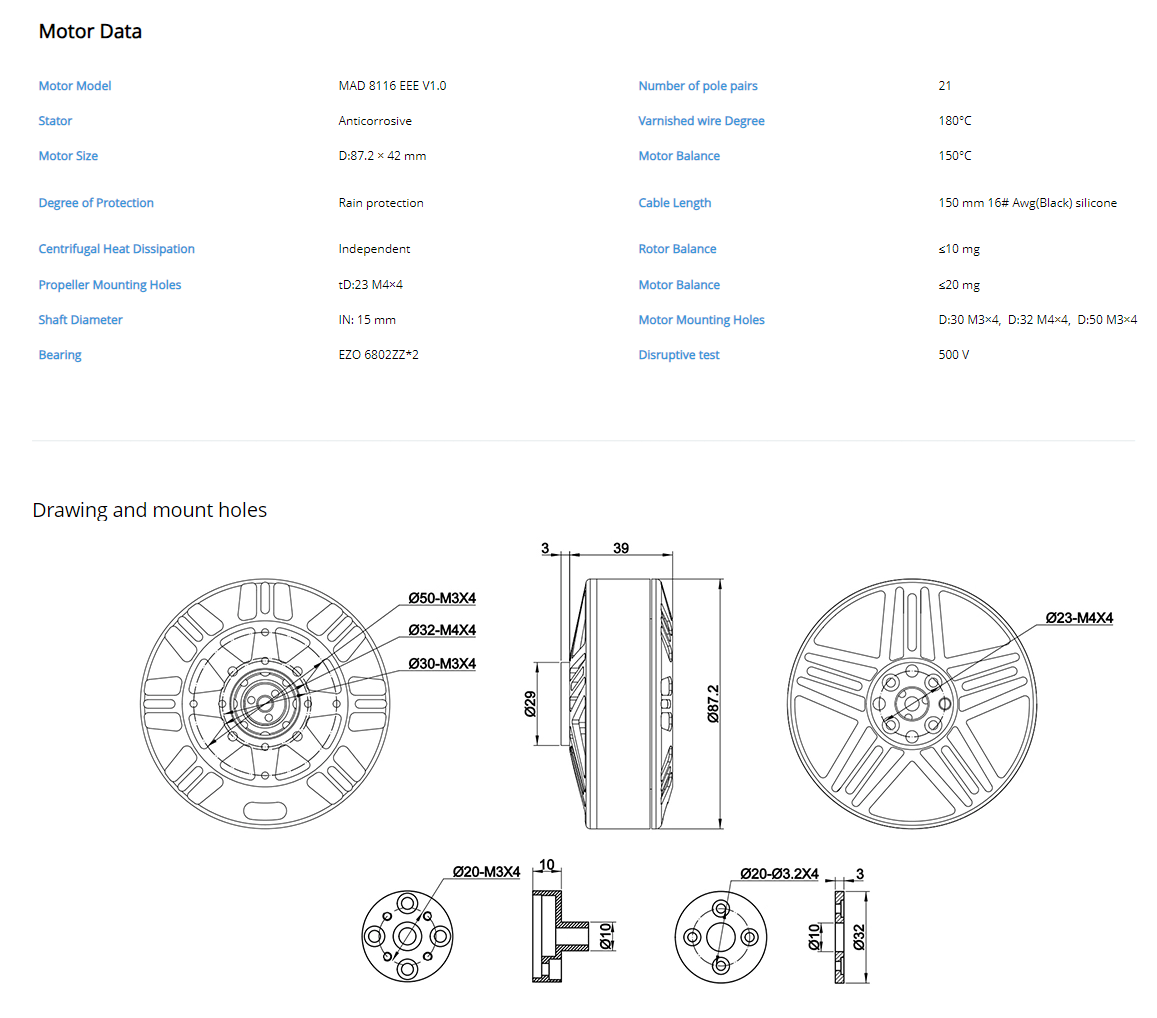1157x1018 pixels.
Task: Select the "Number of pole pairs" label
Action: point(698,86)
